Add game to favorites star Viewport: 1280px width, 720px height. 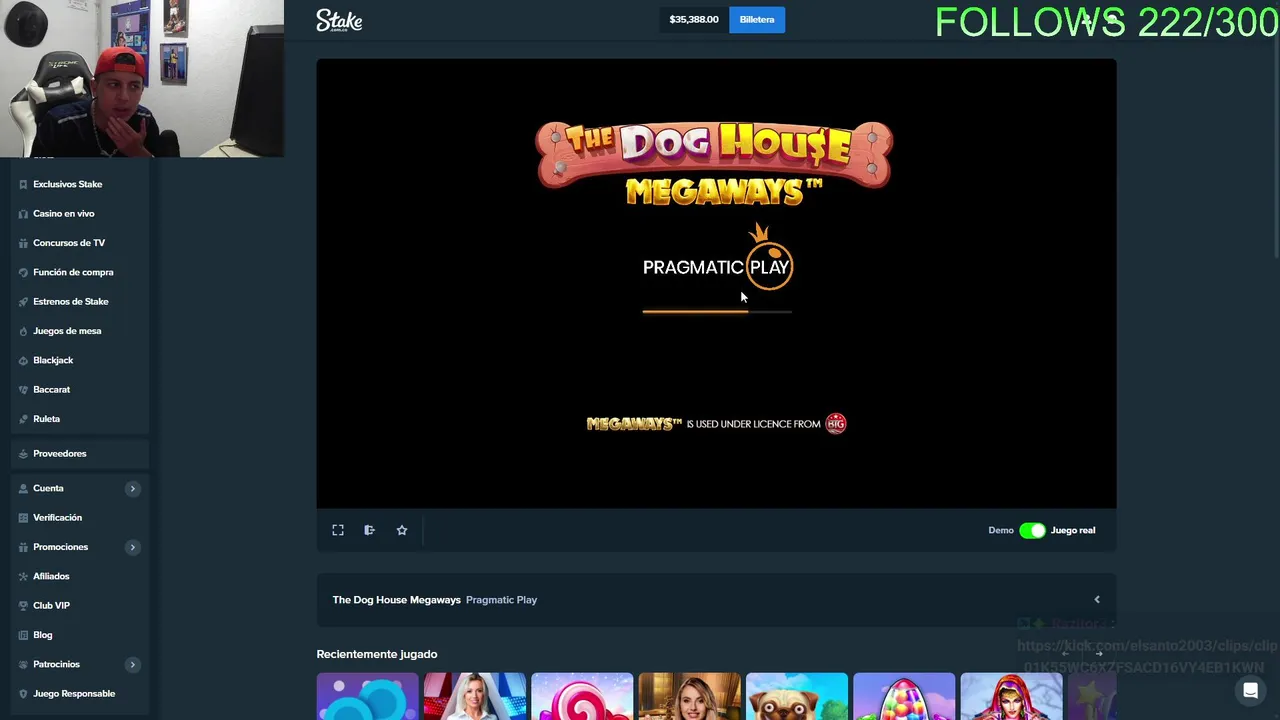[x=402, y=530]
